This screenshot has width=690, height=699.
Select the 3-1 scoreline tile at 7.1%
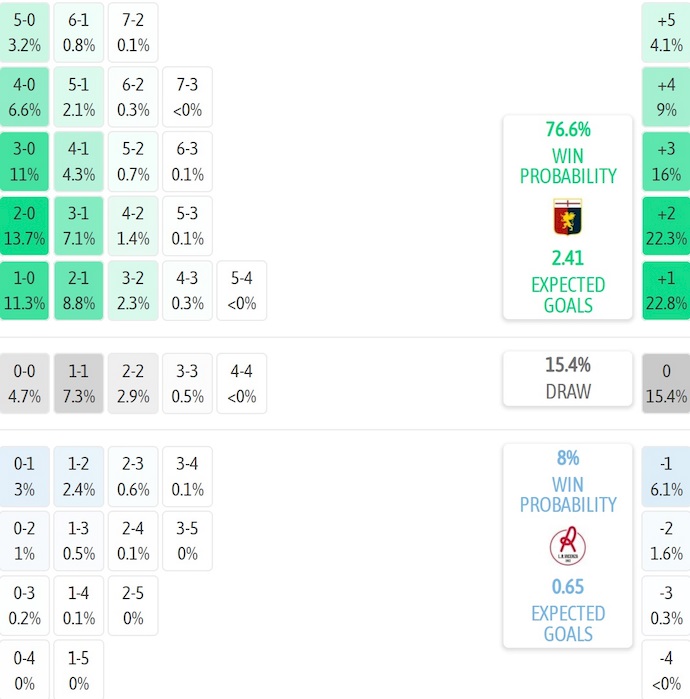79,226
